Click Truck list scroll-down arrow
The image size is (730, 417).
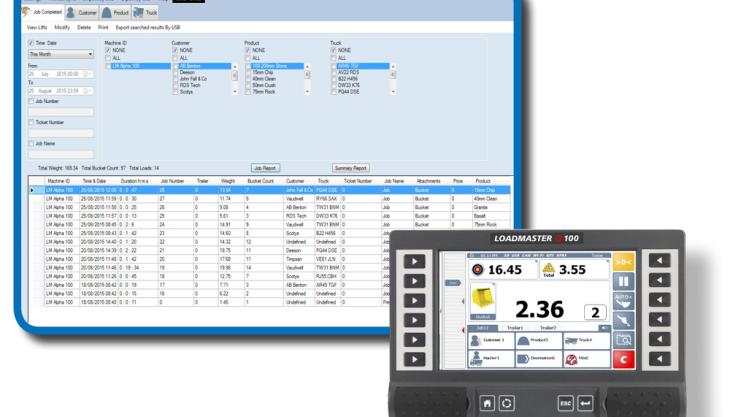point(393,92)
